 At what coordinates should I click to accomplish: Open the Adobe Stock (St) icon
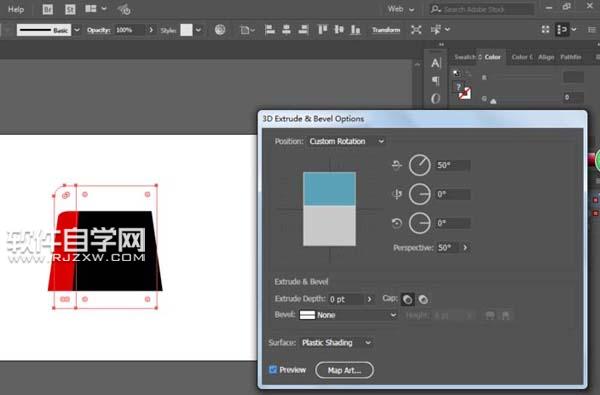pos(70,9)
